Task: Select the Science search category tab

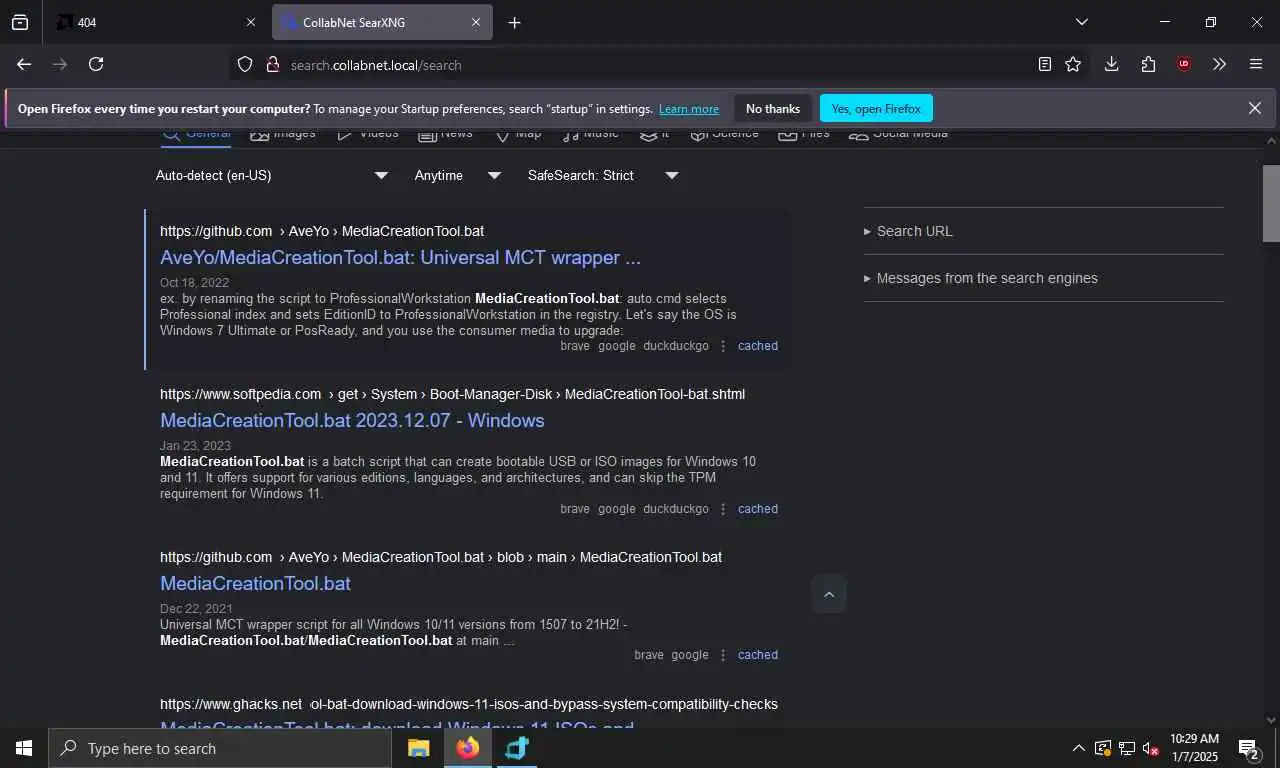Action: pyautogui.click(x=725, y=134)
